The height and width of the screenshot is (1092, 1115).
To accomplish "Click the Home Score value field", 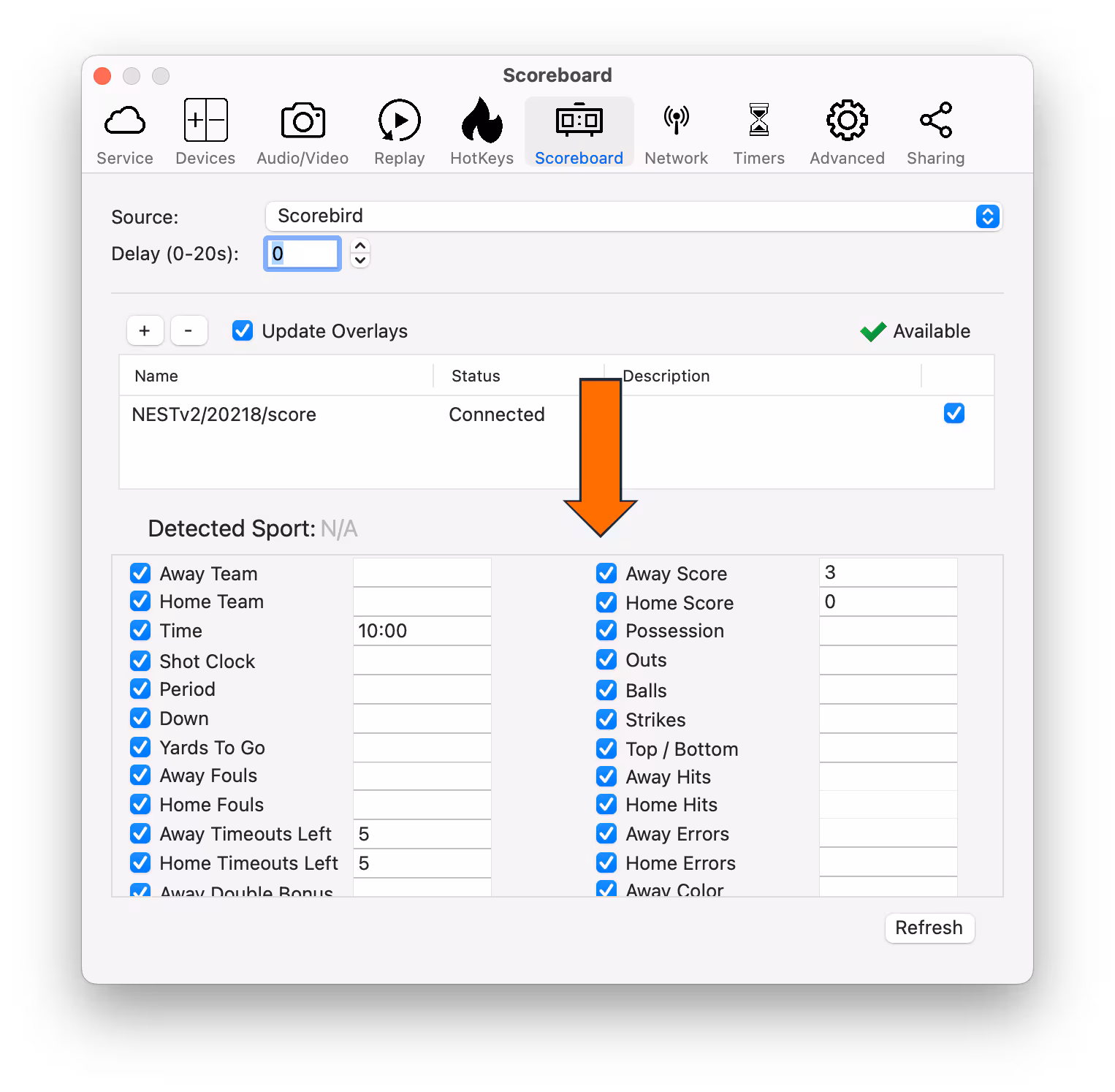I will (888, 602).
